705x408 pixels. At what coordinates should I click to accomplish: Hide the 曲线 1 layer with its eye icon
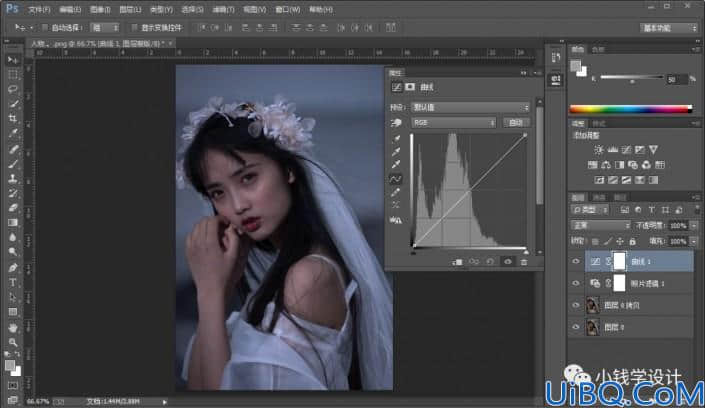click(576, 261)
